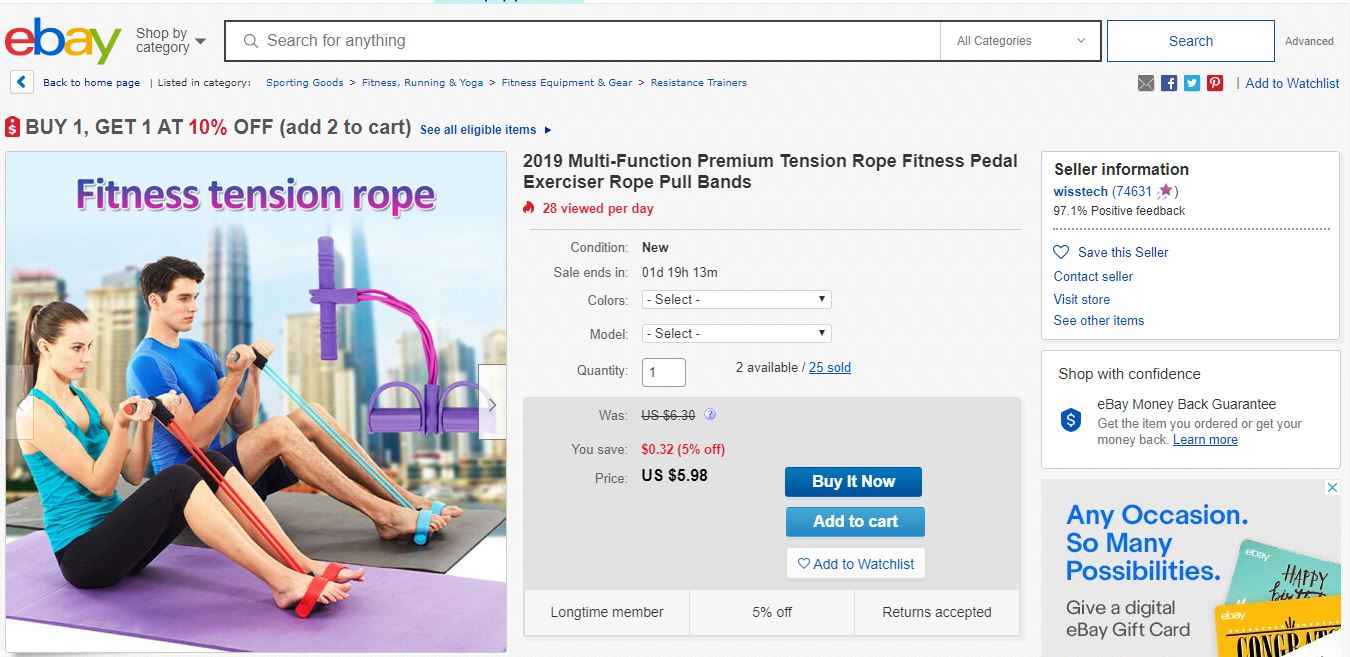The height and width of the screenshot is (657, 1350).
Task: Click the heart icon to Save this Seller
Action: pyautogui.click(x=1061, y=252)
